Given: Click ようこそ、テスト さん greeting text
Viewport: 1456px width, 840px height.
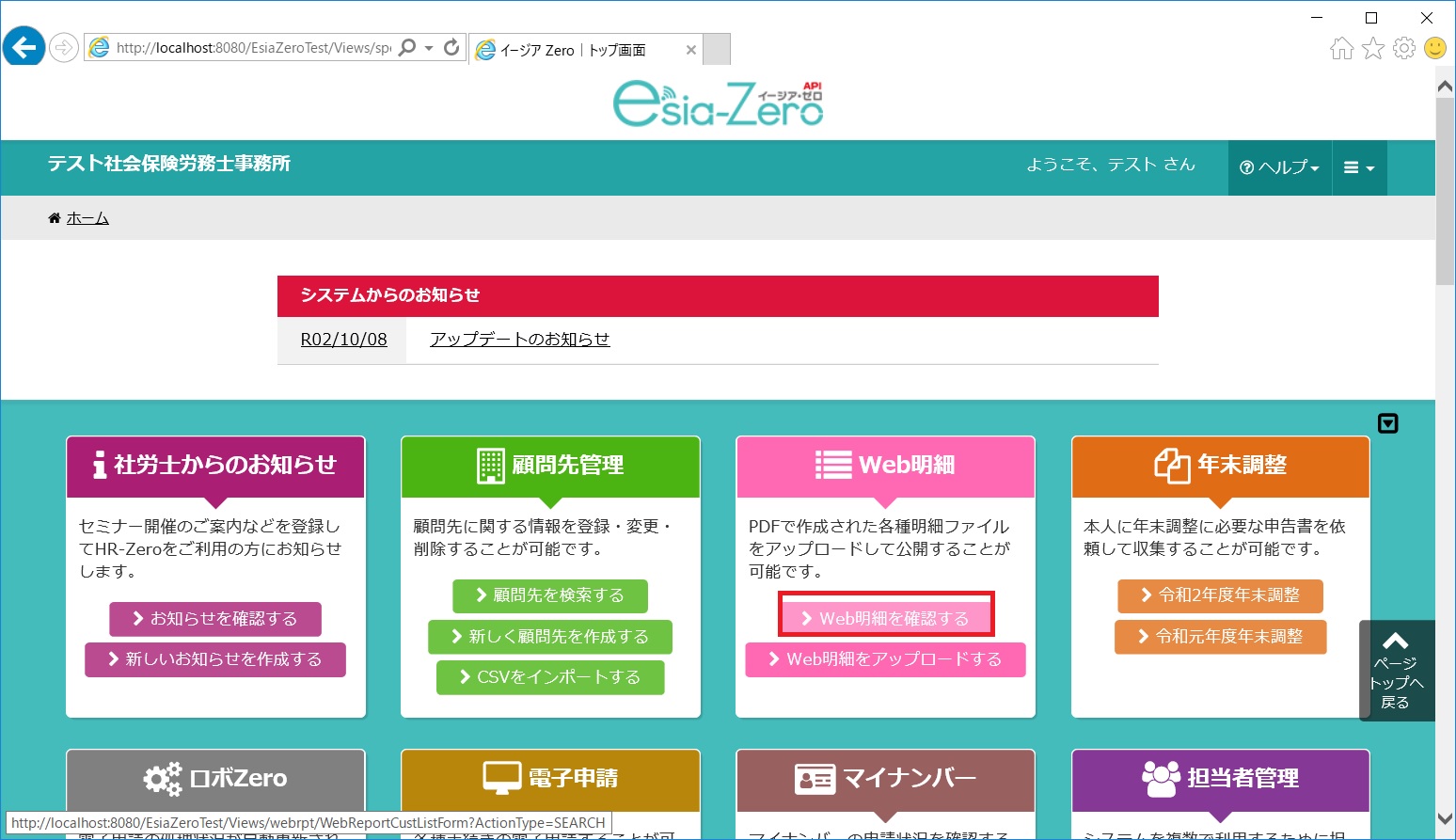Looking at the screenshot, I should [1111, 165].
